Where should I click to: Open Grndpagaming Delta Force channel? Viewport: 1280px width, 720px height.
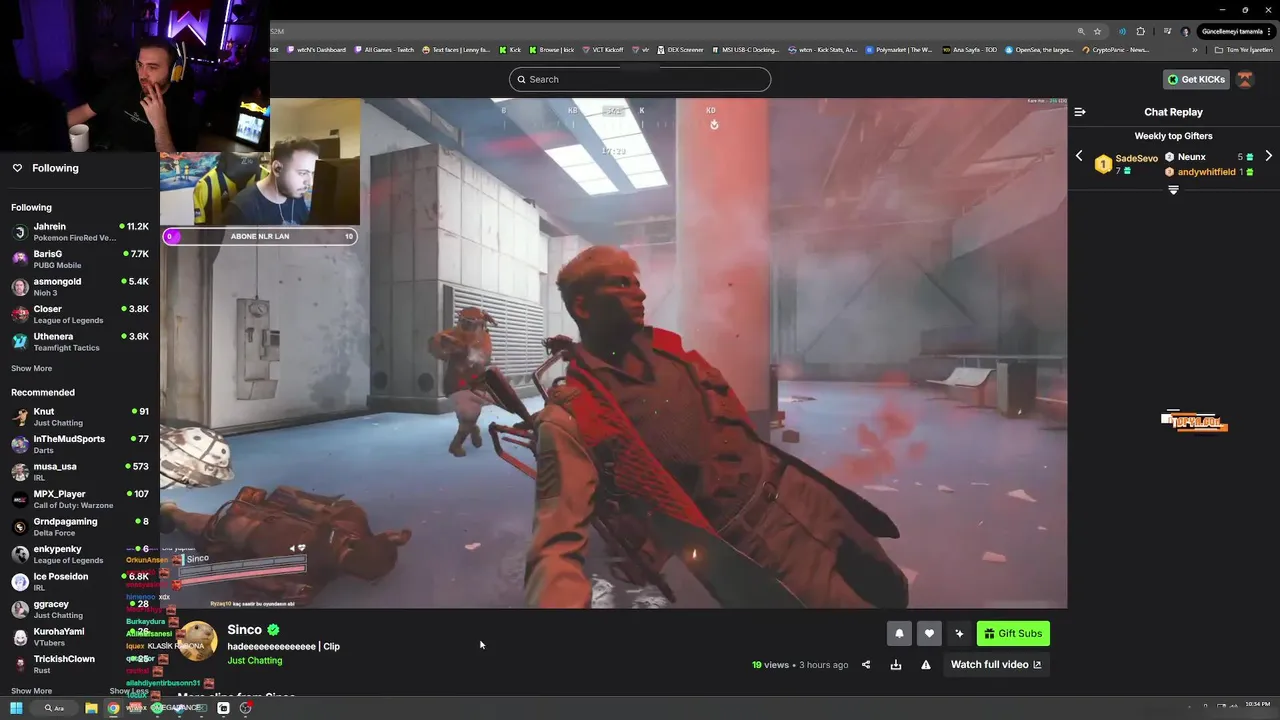(x=80, y=527)
